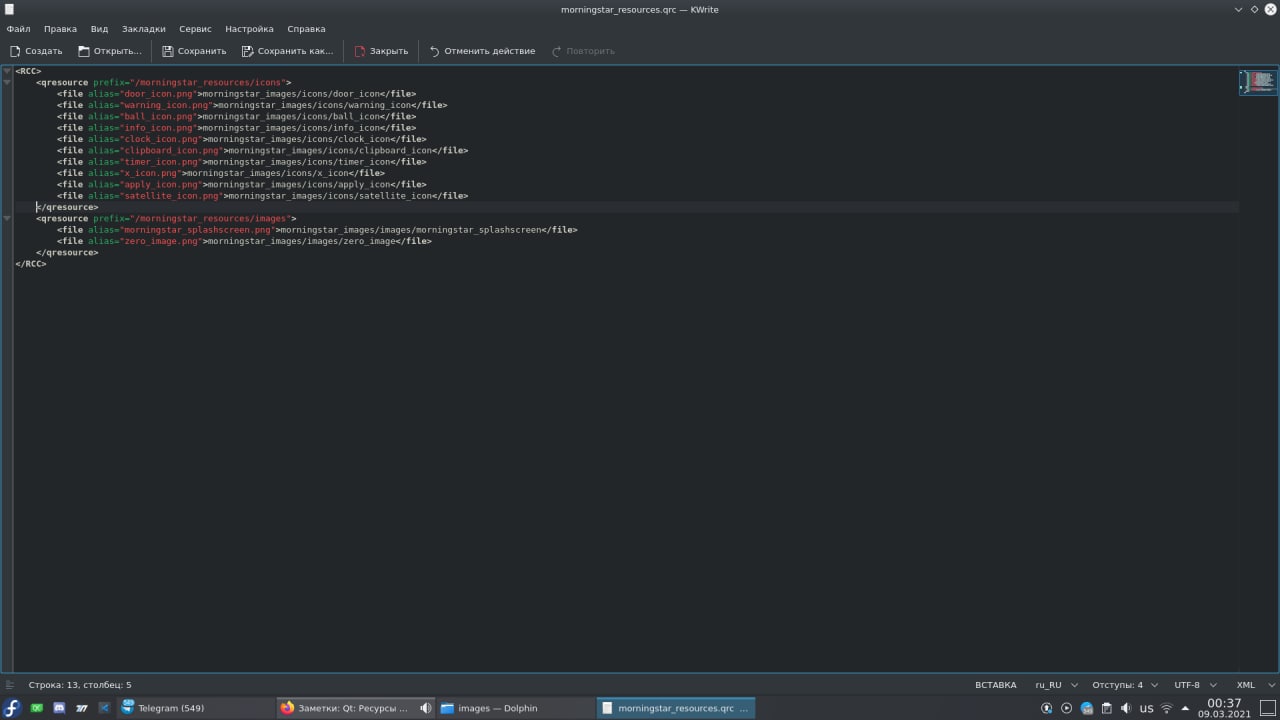Click the document minimap scrollbar
This screenshot has width=1280, height=720.
coord(1258,83)
